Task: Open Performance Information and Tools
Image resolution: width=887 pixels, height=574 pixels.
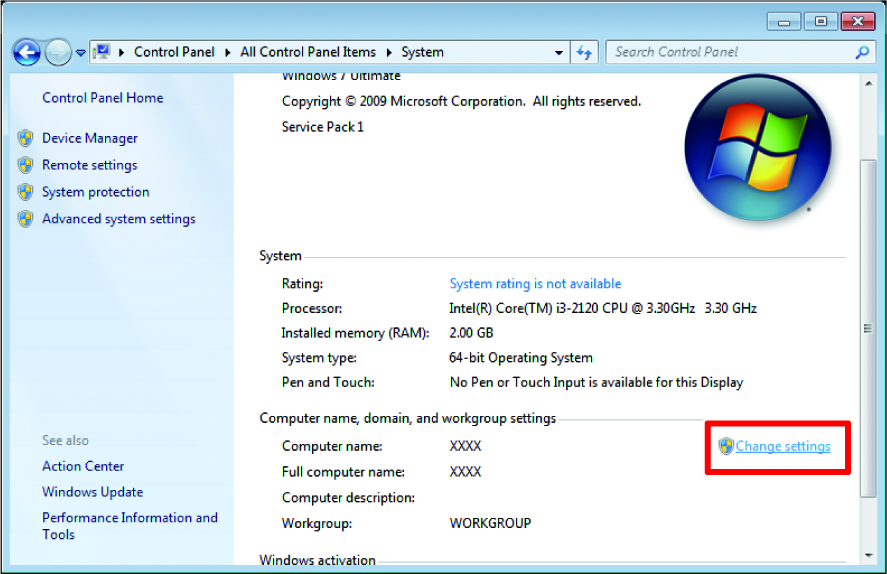Action: click(130, 526)
